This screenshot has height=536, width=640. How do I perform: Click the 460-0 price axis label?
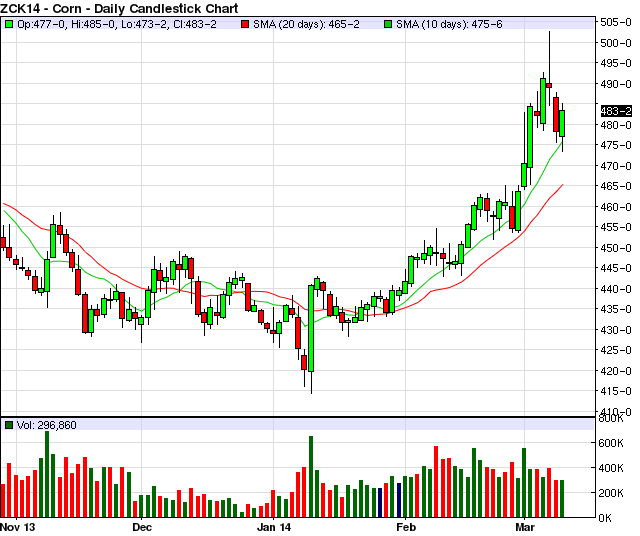[x=616, y=207]
